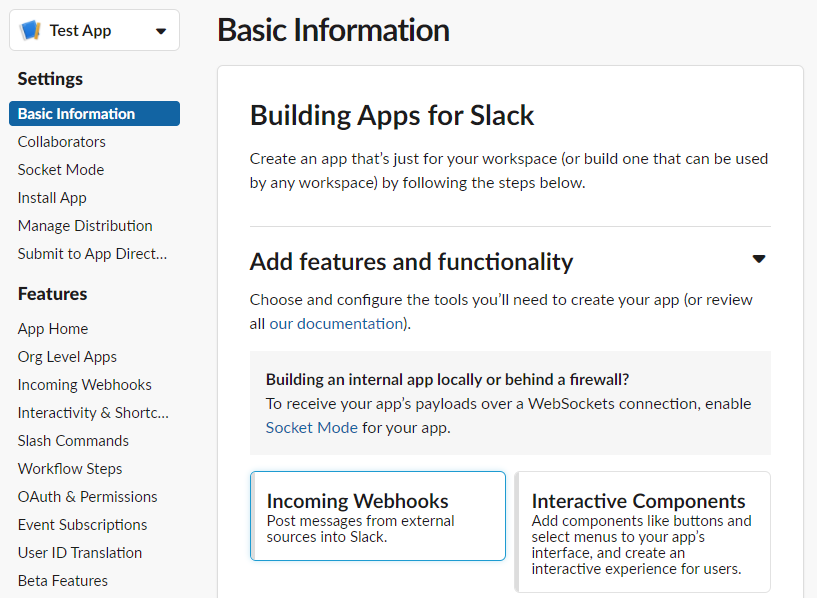Click the 'Building Apps for Slack' heading
This screenshot has width=817, height=598.
(392, 116)
